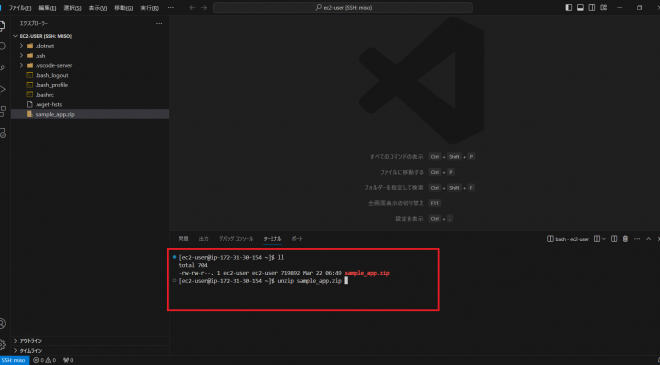The width and height of the screenshot is (660, 365).
Task: Open the Manage gear icon
Action: coord(3,344)
